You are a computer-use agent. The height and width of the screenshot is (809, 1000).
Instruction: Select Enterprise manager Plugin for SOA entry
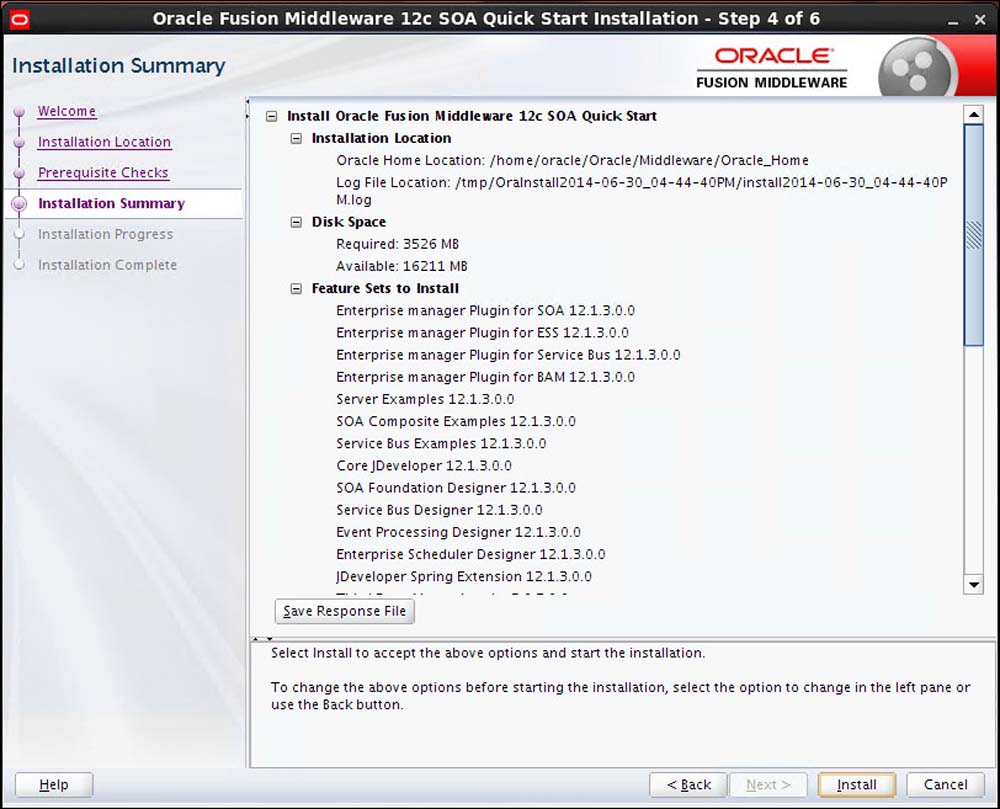coord(485,310)
